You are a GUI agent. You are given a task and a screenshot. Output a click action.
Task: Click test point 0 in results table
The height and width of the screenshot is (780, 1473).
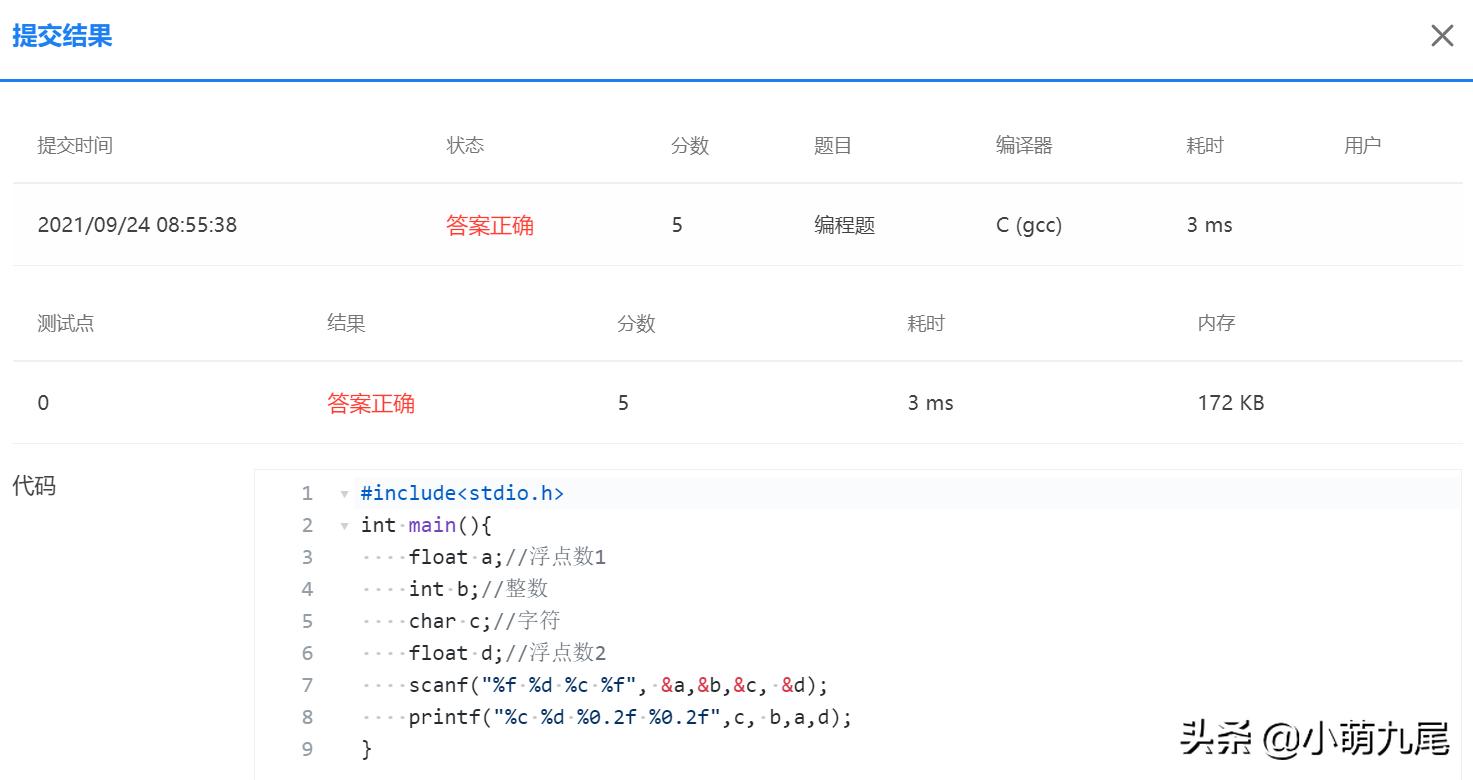point(42,402)
